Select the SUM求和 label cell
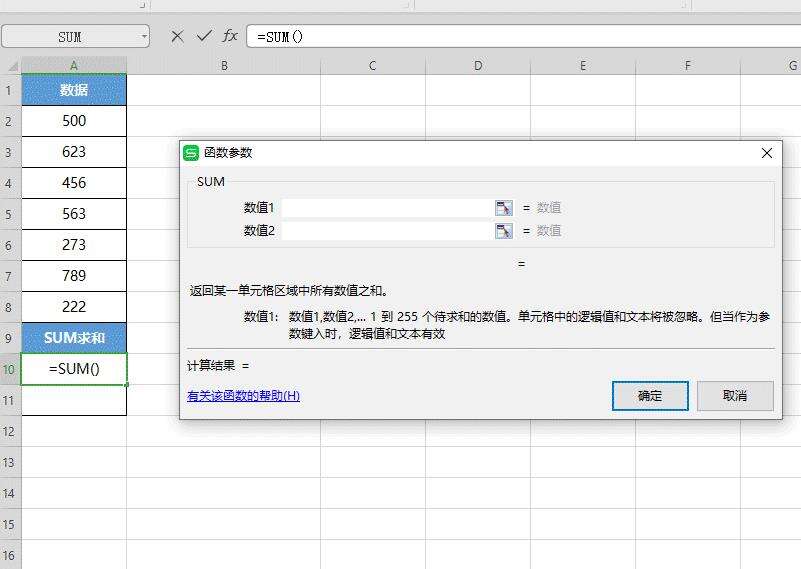801x569 pixels. [74, 338]
